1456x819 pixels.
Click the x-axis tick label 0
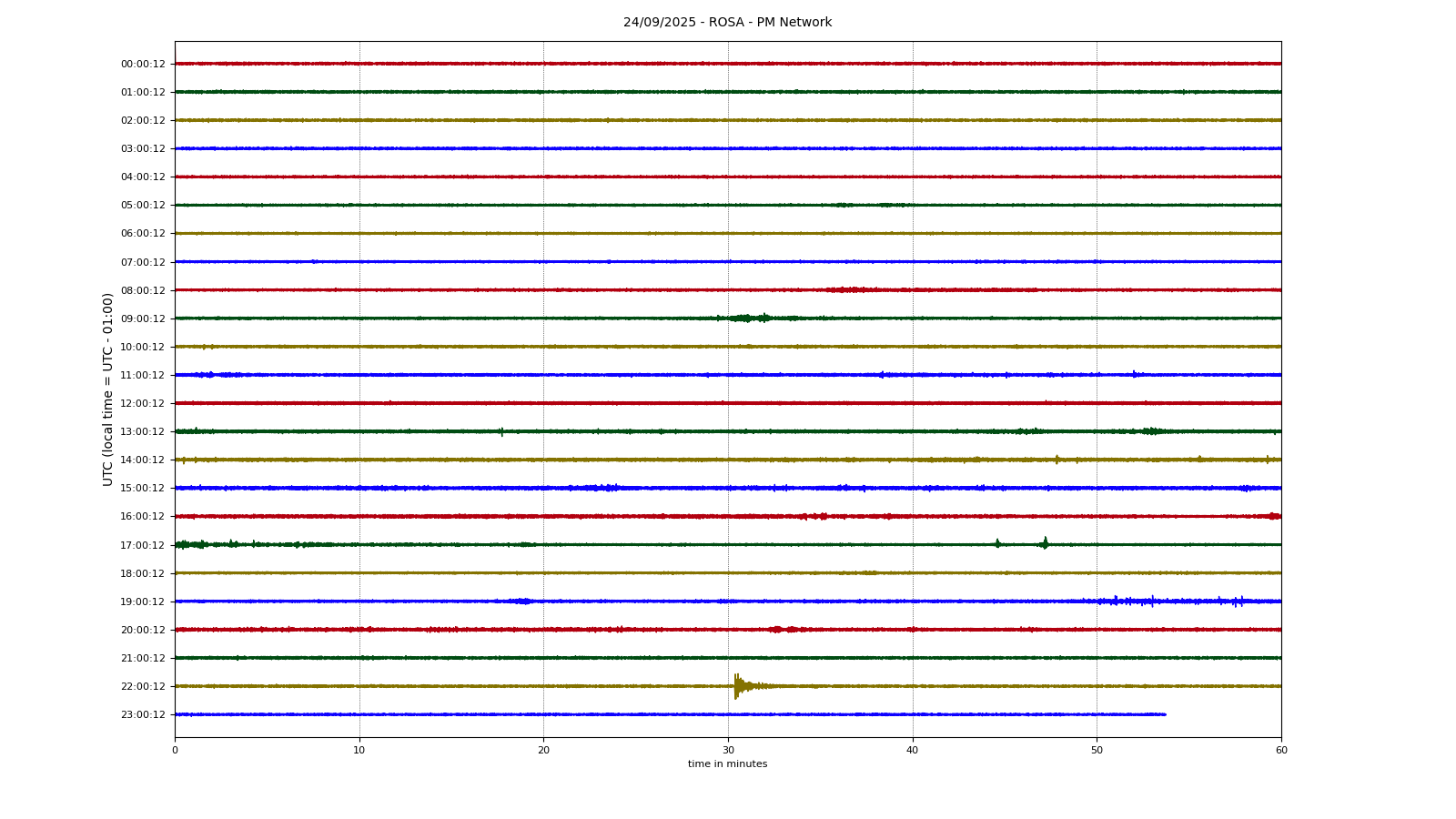point(176,751)
